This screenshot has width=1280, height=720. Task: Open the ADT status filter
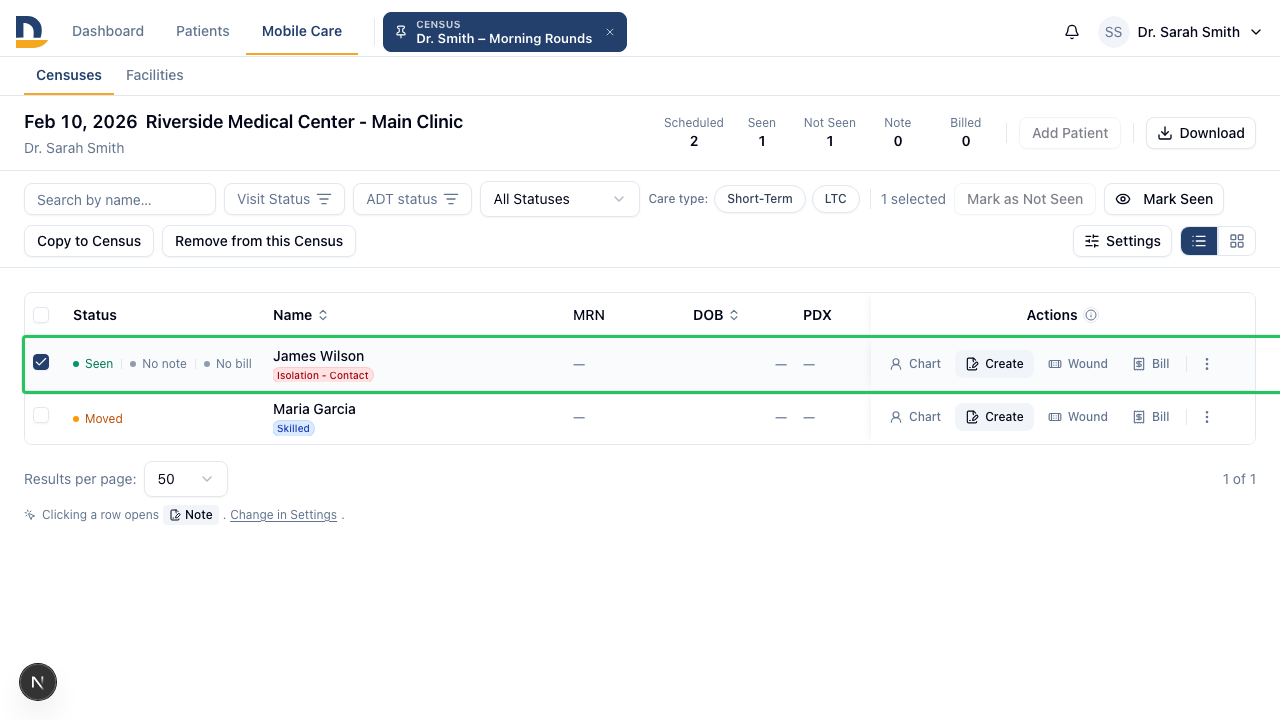pos(412,199)
